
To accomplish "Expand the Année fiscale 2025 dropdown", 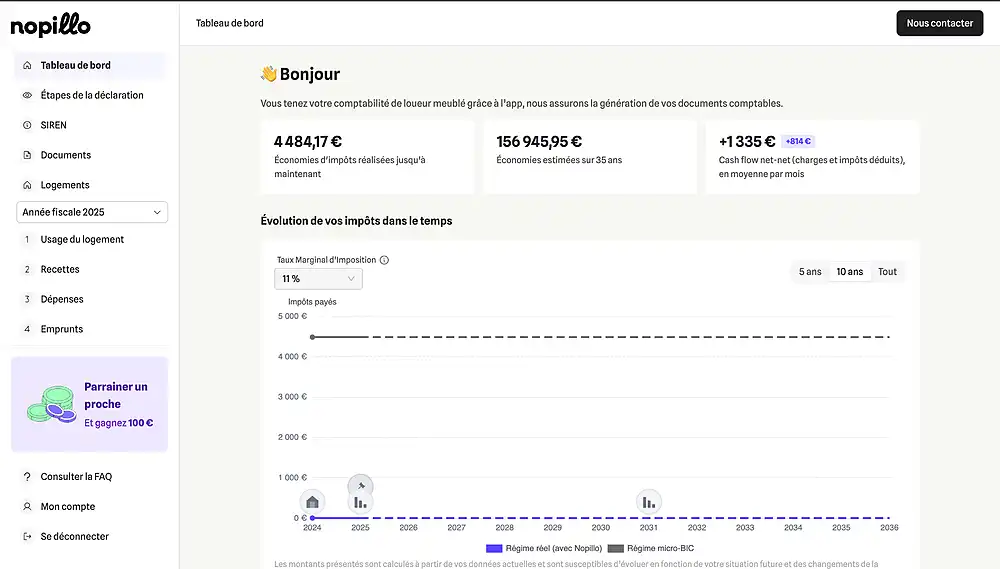I will click(92, 212).
